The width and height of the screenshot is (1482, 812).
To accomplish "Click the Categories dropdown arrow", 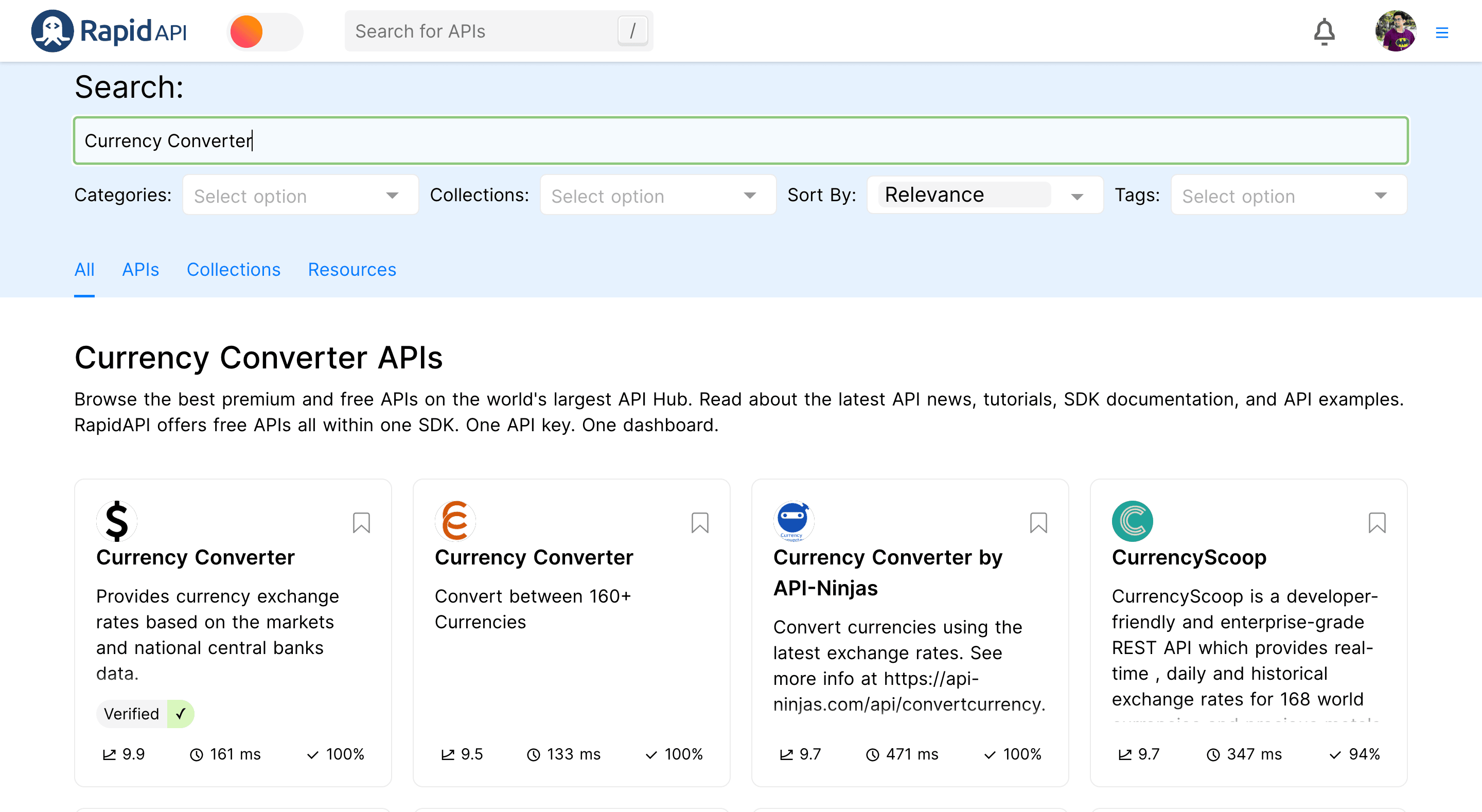I will [392, 196].
